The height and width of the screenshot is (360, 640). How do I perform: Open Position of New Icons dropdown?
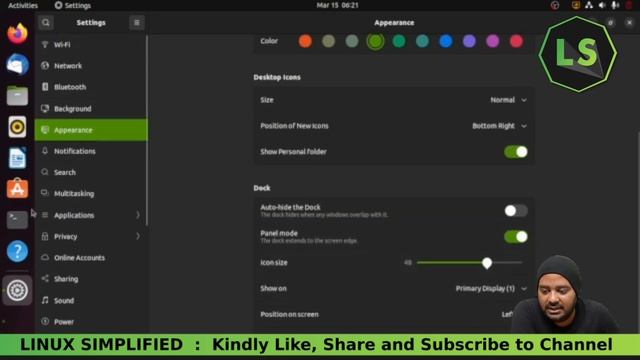coord(500,126)
